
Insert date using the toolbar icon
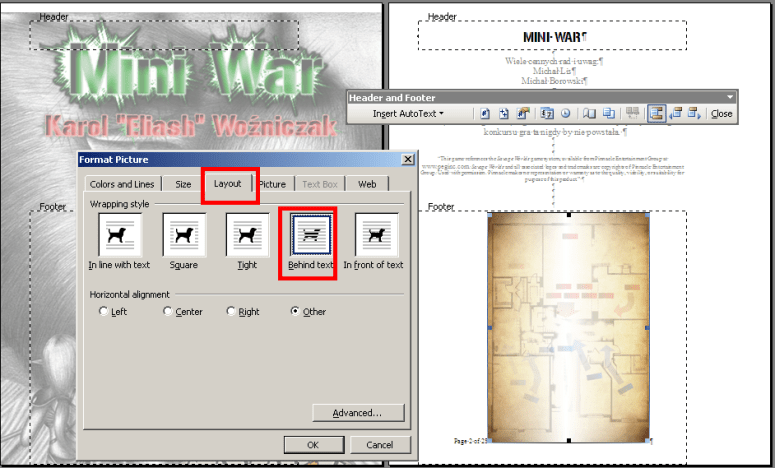pos(548,113)
